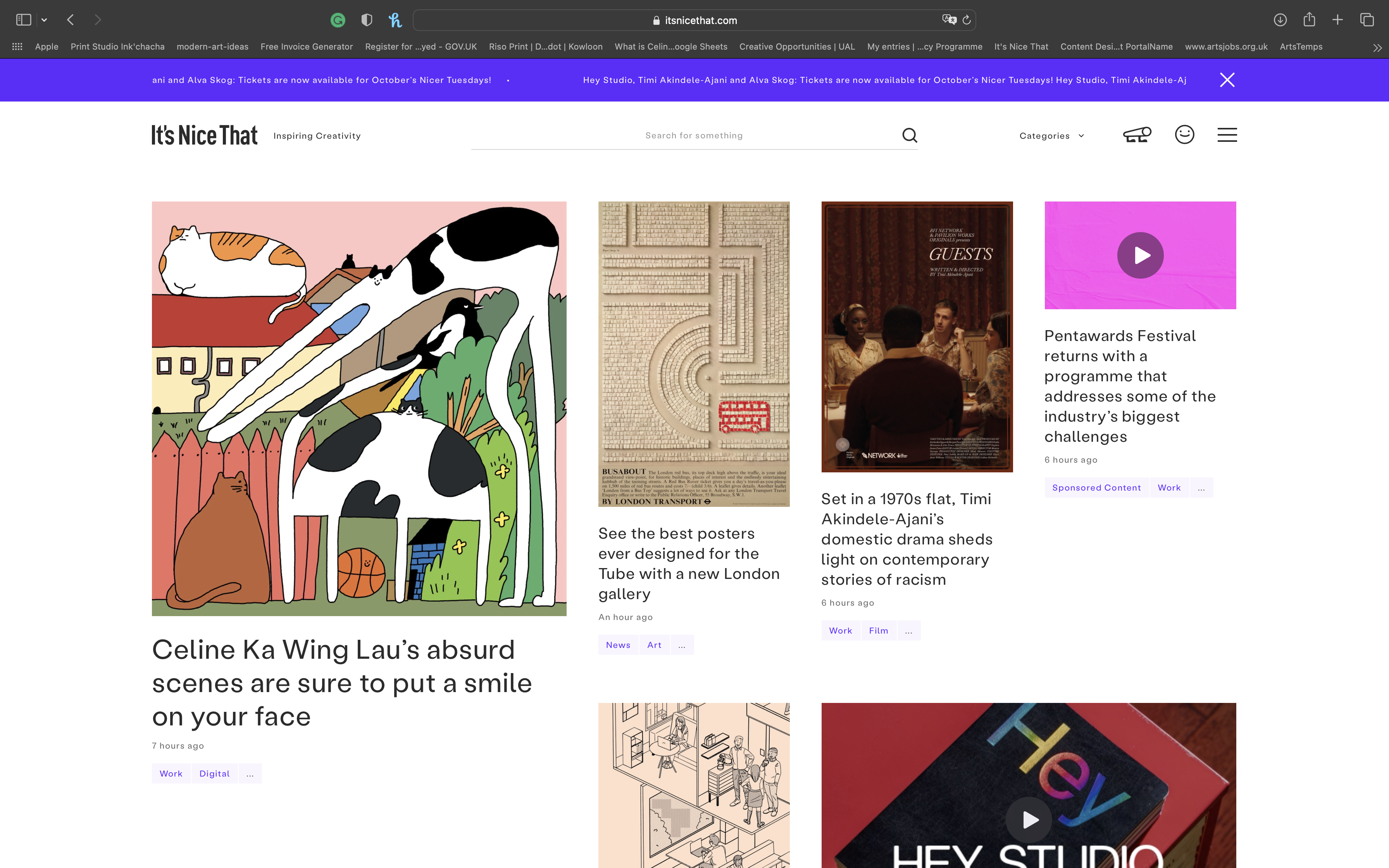Click the search magnifier icon
Viewport: 1389px width, 868px height.
click(909, 136)
